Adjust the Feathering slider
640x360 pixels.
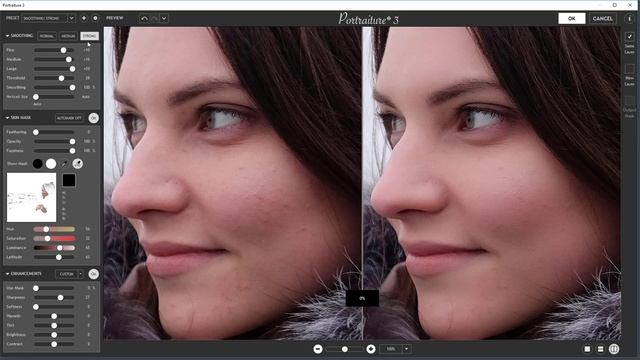54,132
